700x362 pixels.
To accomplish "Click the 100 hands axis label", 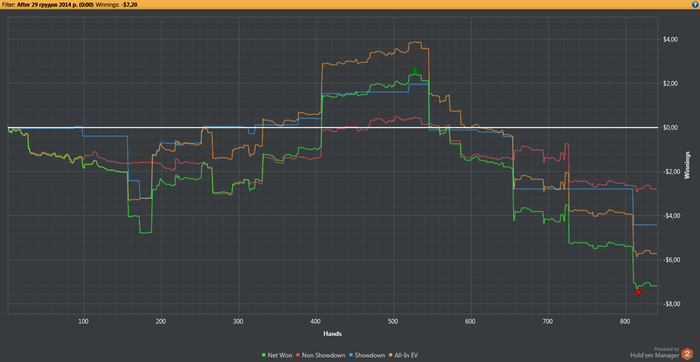I will tap(83, 321).
